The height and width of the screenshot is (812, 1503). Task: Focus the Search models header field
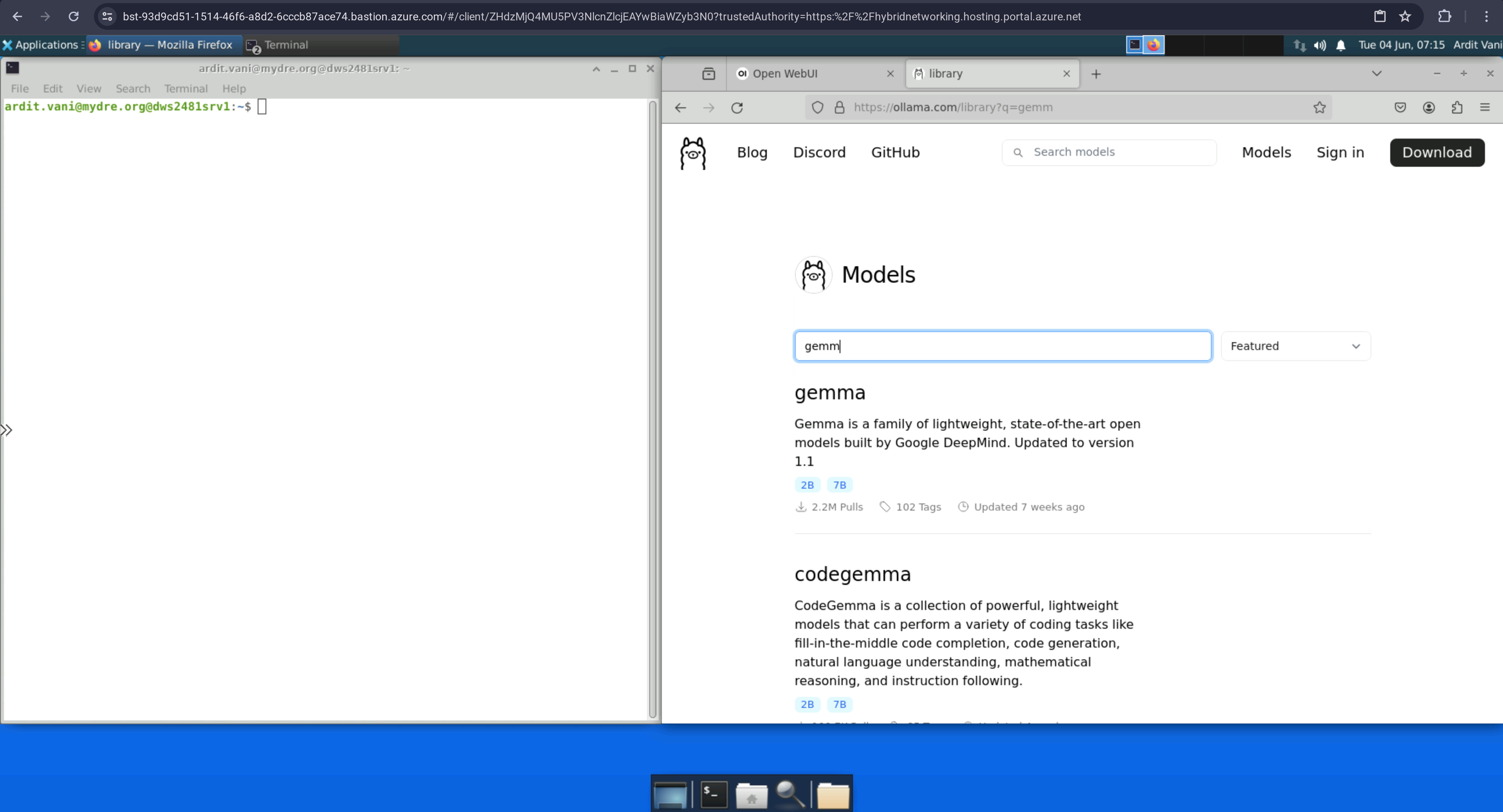tap(1109, 152)
